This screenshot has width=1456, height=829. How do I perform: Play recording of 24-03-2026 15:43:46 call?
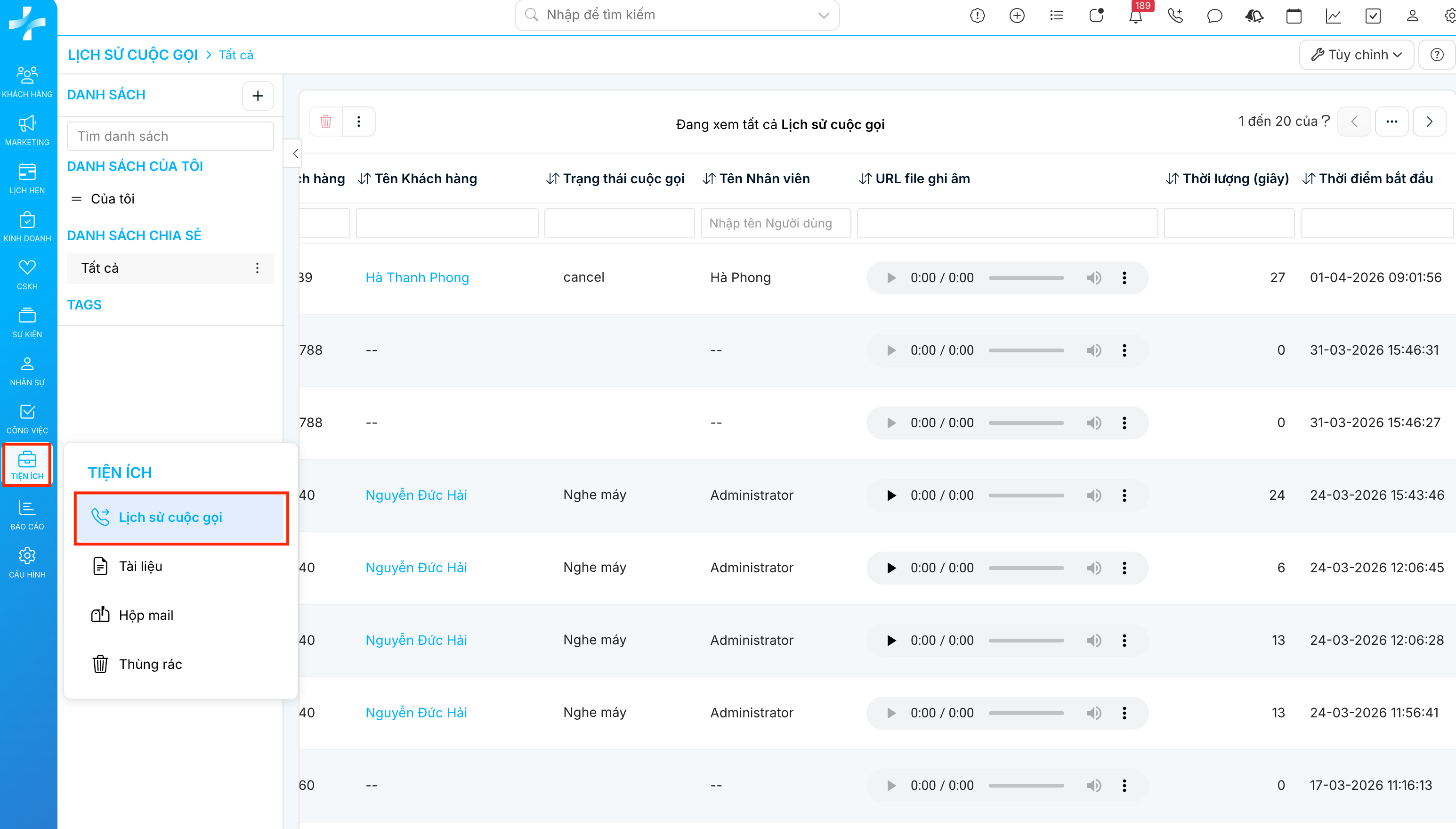click(891, 496)
